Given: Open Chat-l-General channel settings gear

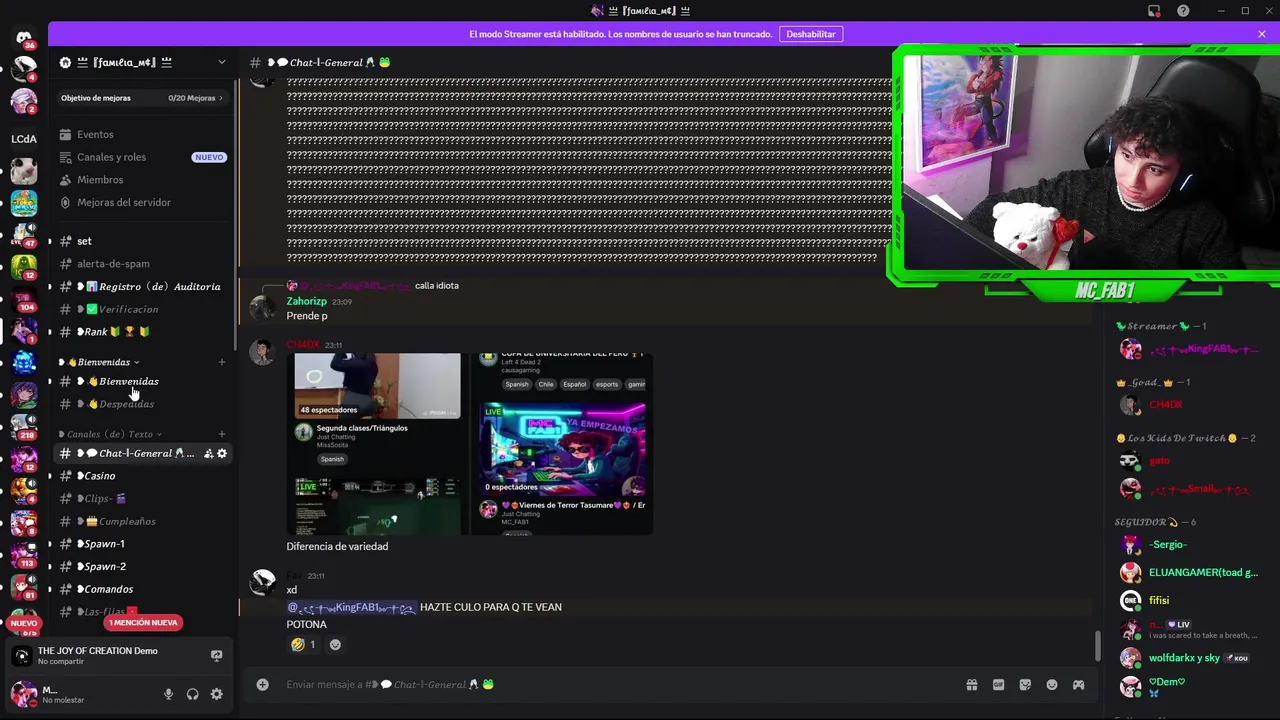Looking at the screenshot, I should tap(222, 453).
